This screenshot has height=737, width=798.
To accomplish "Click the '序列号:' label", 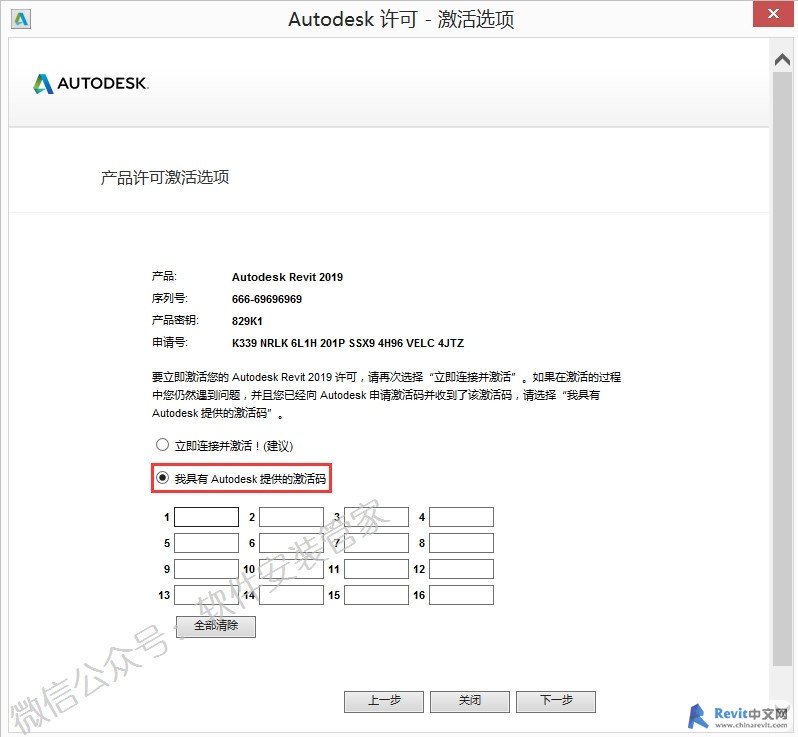I will tap(169, 298).
